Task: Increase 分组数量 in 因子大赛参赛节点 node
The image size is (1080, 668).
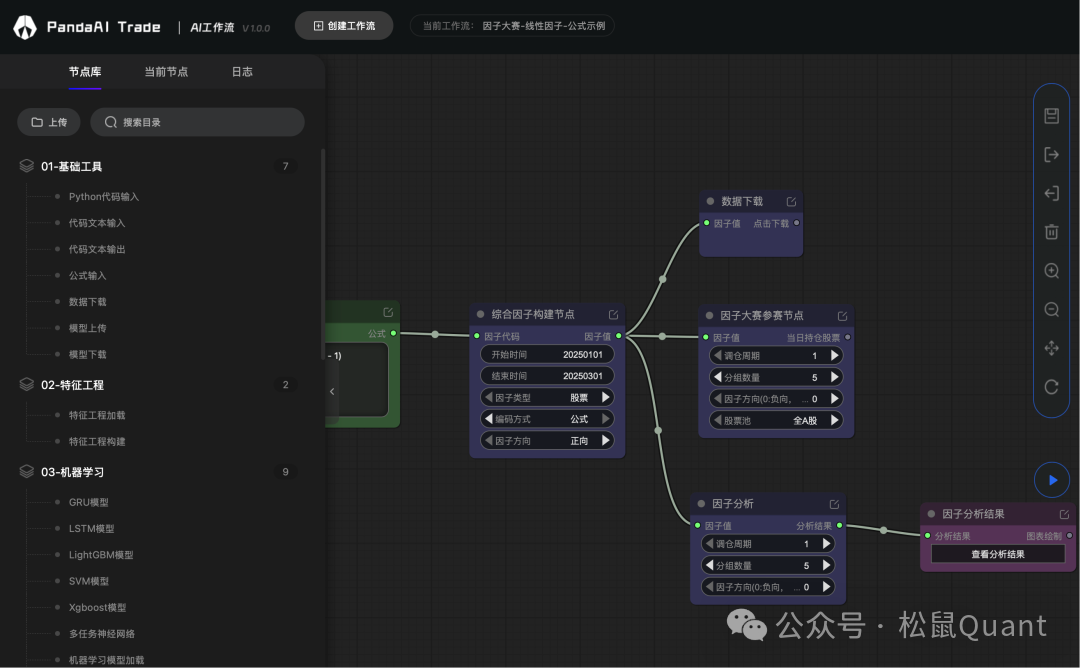Action: [x=834, y=377]
